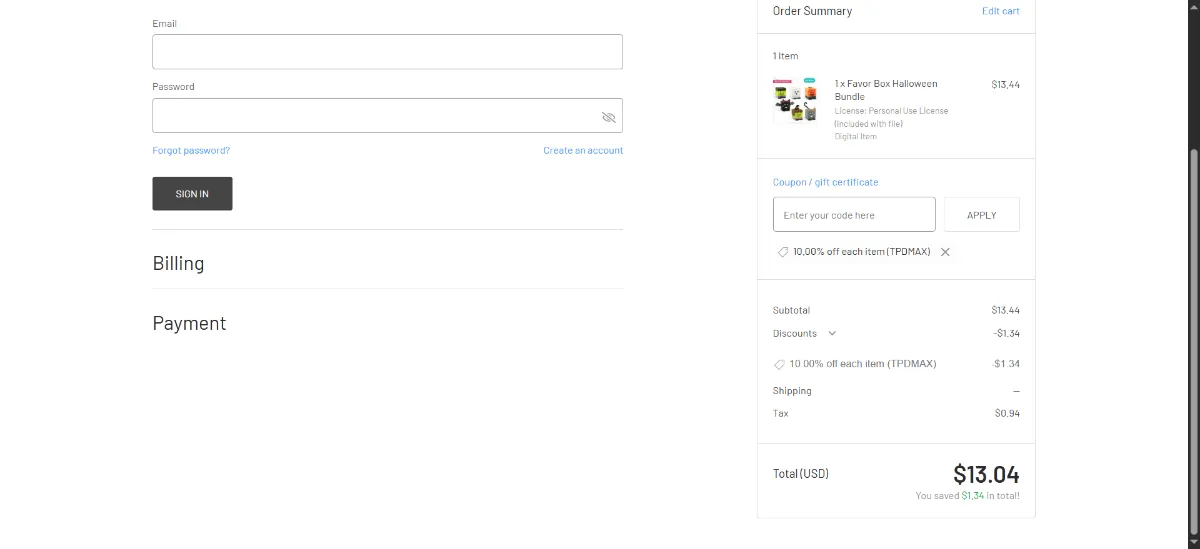This screenshot has width=1200, height=549.
Task: Click the 1 x Favor Box Halloween Bundle title
Action: click(886, 90)
